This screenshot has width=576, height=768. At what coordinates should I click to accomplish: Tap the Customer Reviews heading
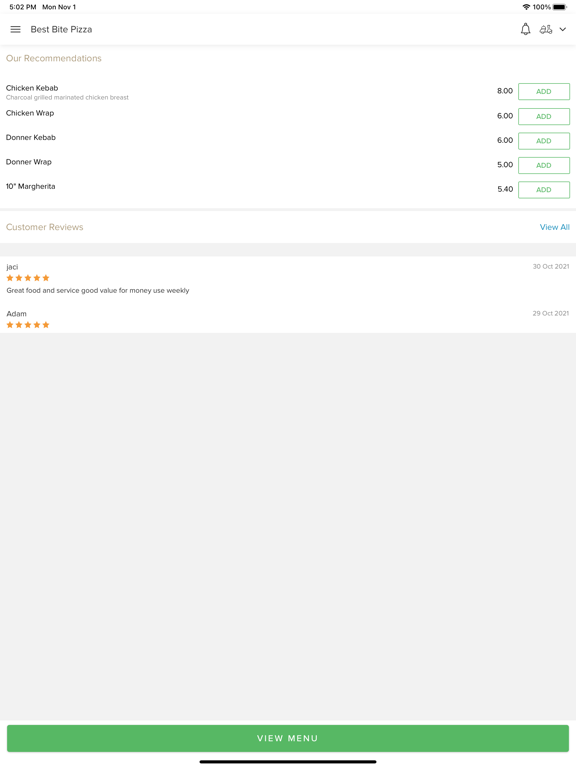pos(45,227)
